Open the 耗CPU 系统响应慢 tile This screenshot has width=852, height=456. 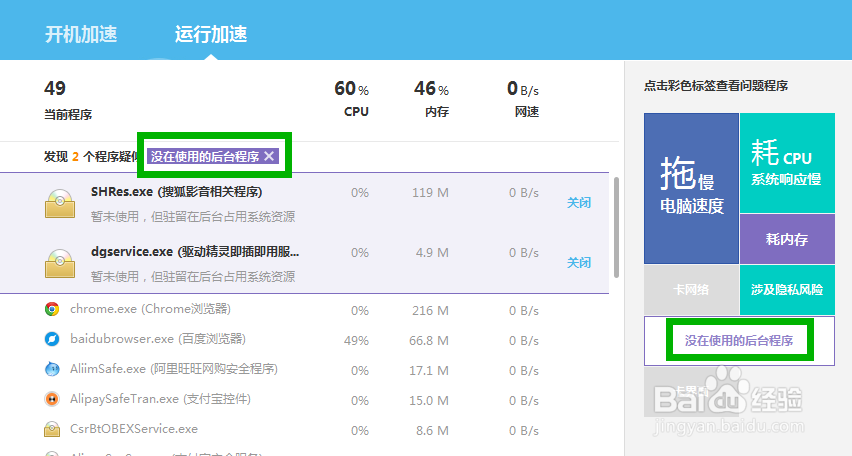(x=787, y=163)
